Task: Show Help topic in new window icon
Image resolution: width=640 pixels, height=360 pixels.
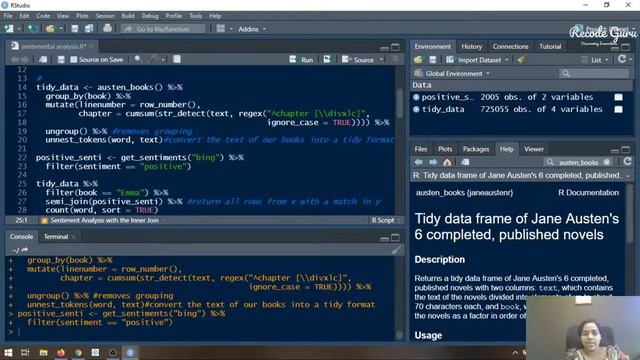Action: [x=465, y=162]
